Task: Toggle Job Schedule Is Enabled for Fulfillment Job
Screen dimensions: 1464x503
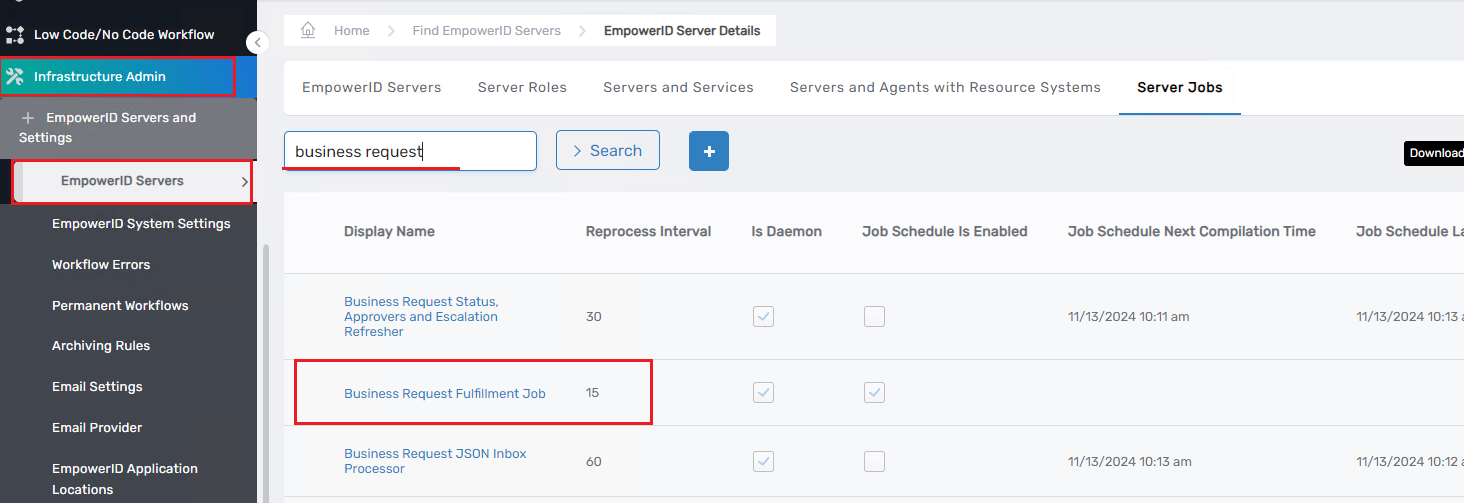Action: [x=874, y=393]
